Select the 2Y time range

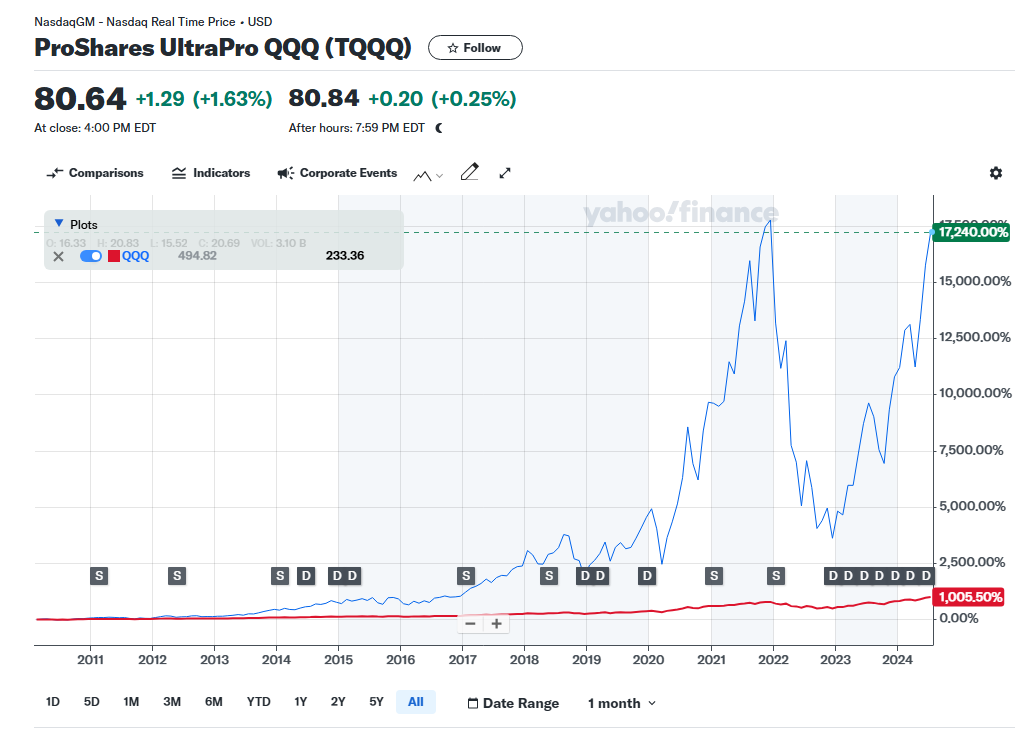tap(338, 702)
